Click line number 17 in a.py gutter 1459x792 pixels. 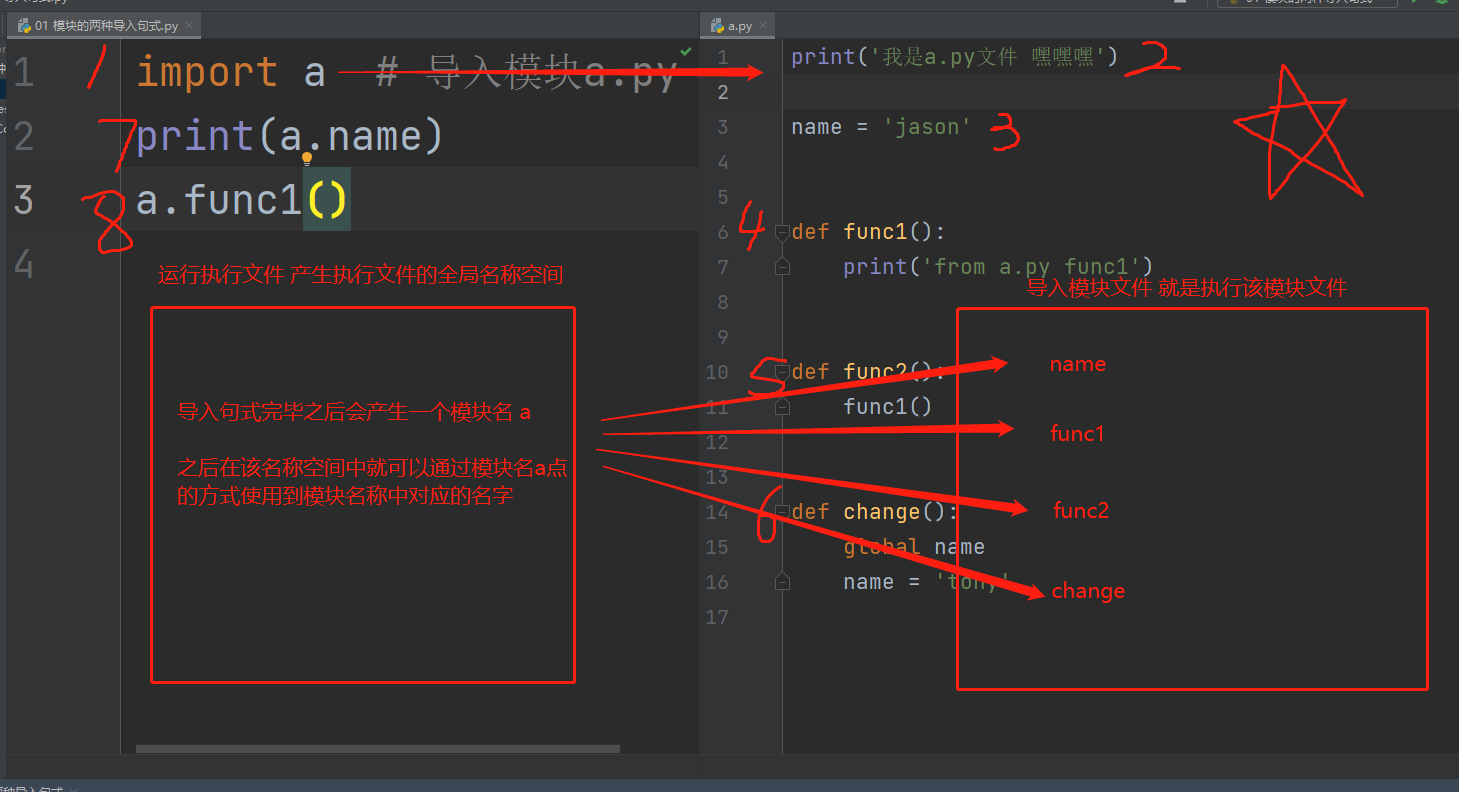pos(717,617)
